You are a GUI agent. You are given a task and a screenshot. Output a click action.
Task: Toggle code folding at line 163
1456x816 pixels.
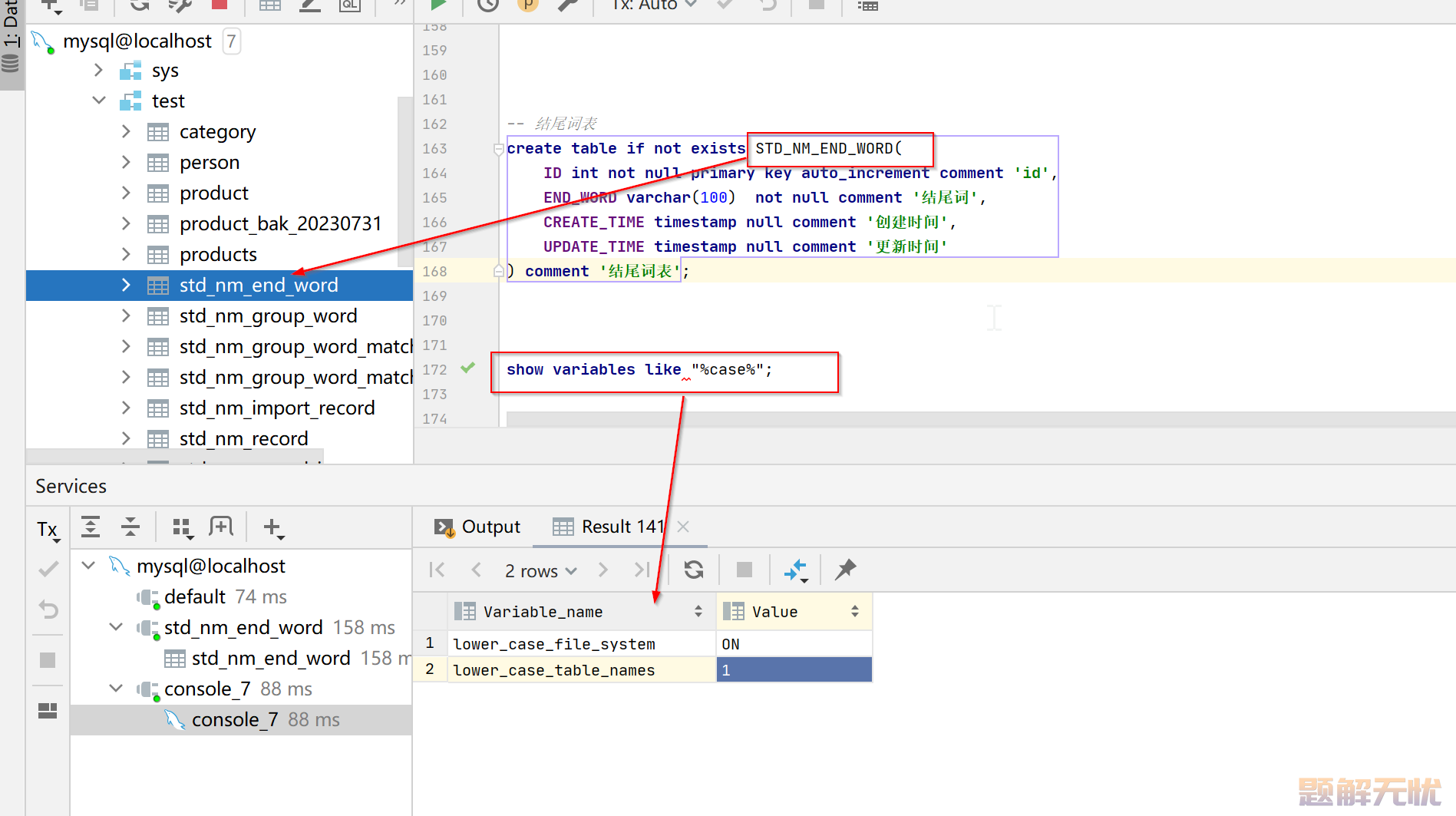click(x=498, y=149)
